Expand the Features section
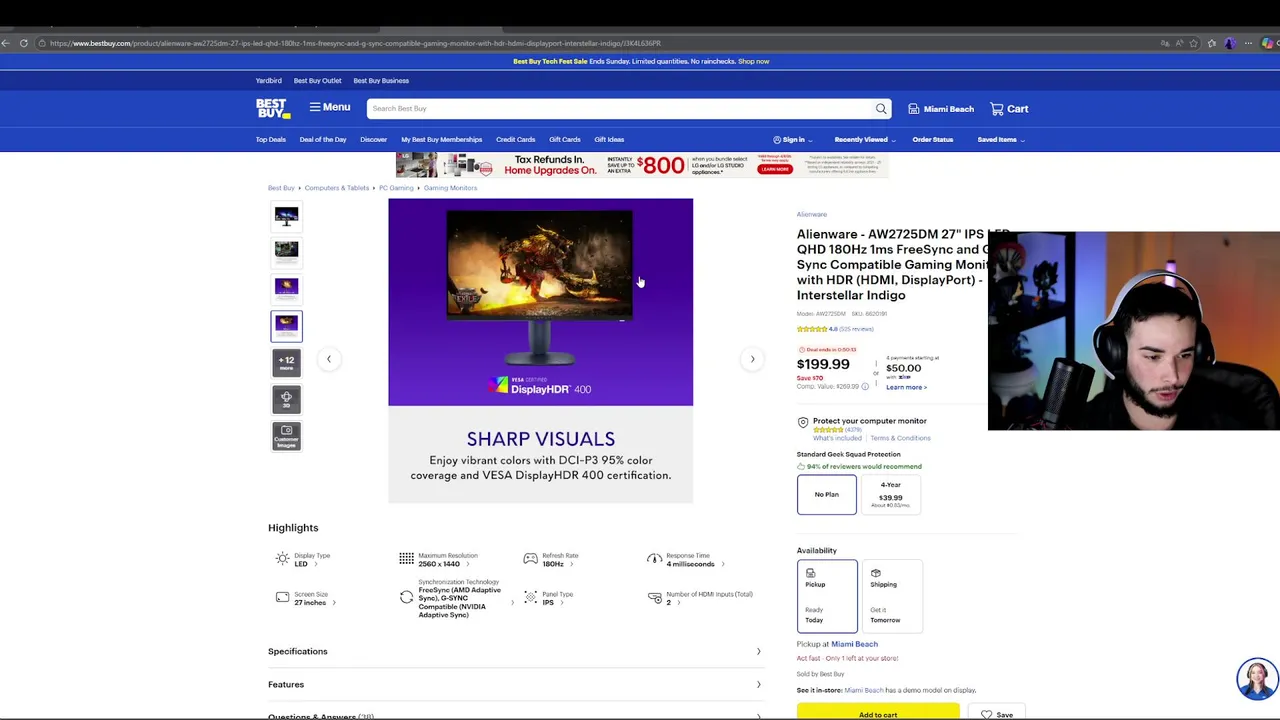 pyautogui.click(x=514, y=685)
